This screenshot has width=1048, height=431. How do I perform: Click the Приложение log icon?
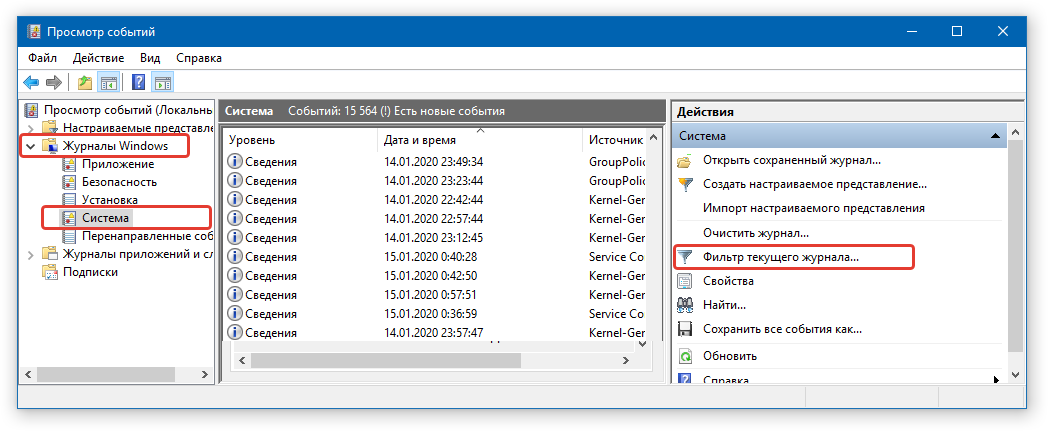pyautogui.click(x=69, y=164)
